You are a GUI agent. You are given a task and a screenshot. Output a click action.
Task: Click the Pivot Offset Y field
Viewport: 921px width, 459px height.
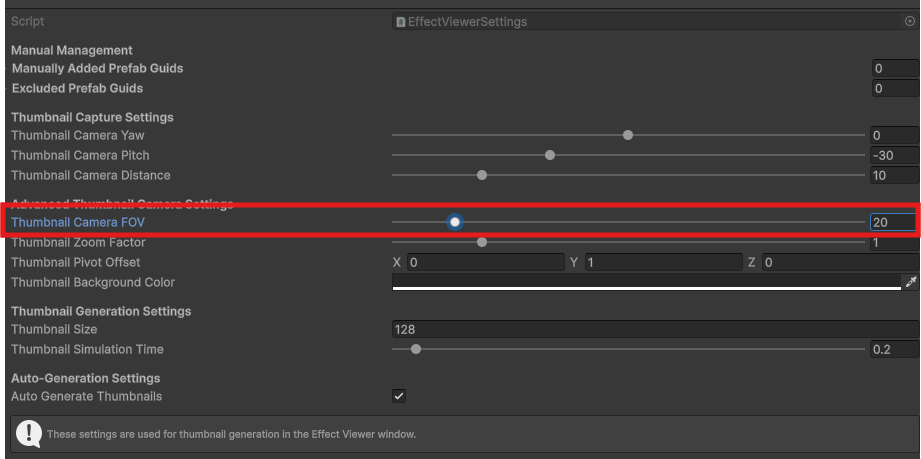(661, 262)
